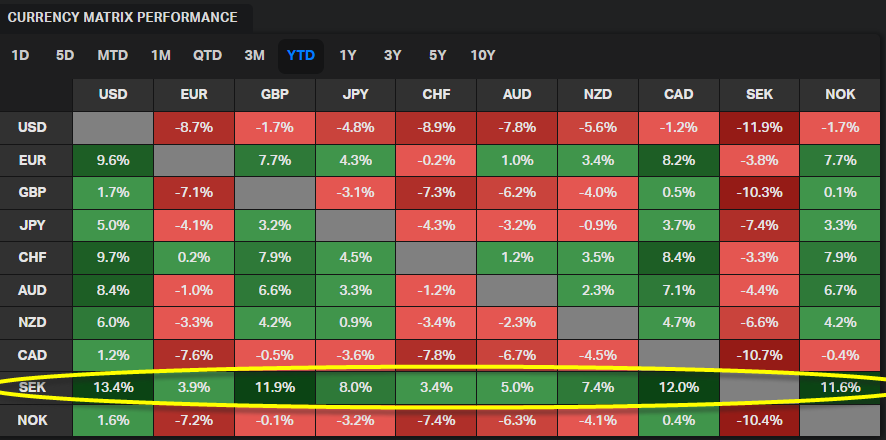Select the 1M period tab
This screenshot has height=440, width=886.
pyautogui.click(x=160, y=55)
